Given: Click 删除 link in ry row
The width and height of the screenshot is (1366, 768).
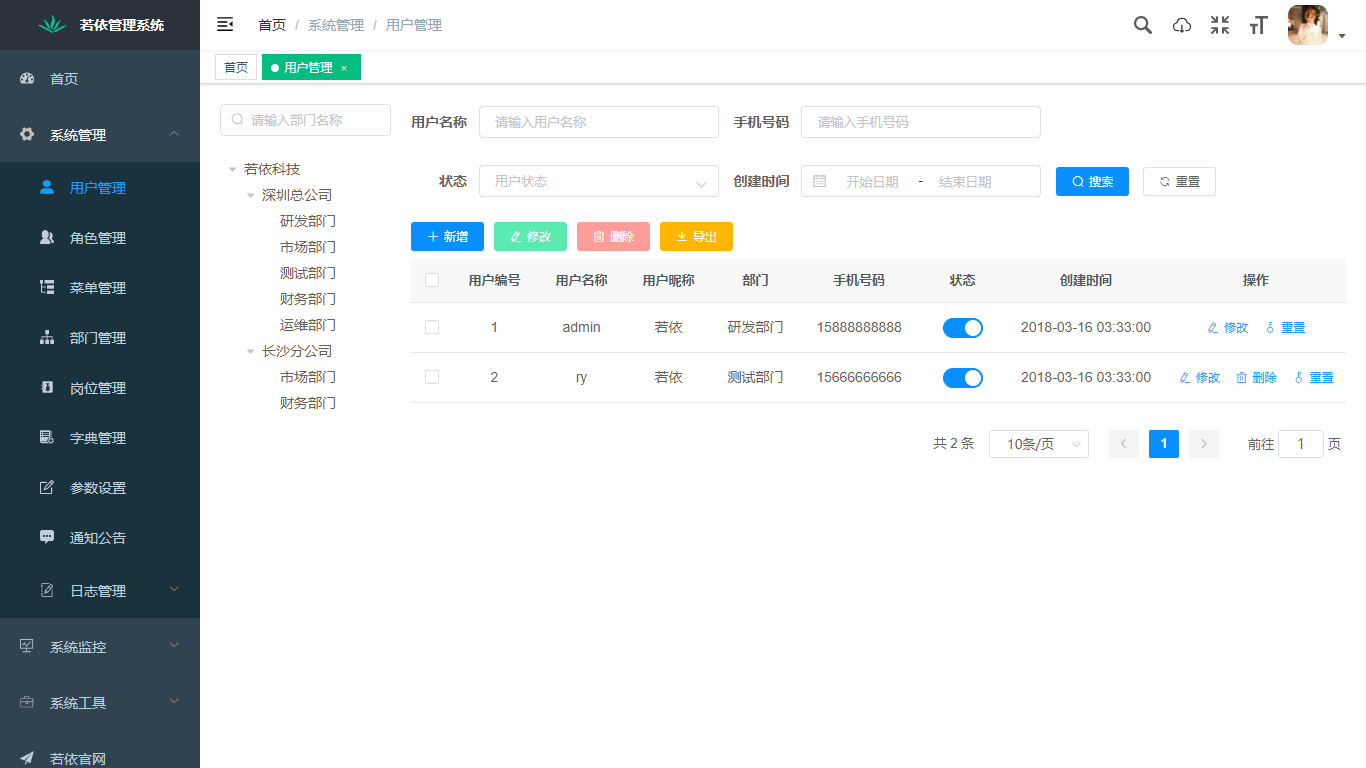Looking at the screenshot, I should [x=1256, y=377].
